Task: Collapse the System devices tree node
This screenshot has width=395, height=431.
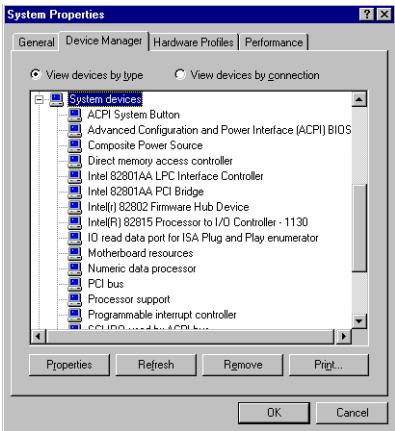Action: coord(39,99)
